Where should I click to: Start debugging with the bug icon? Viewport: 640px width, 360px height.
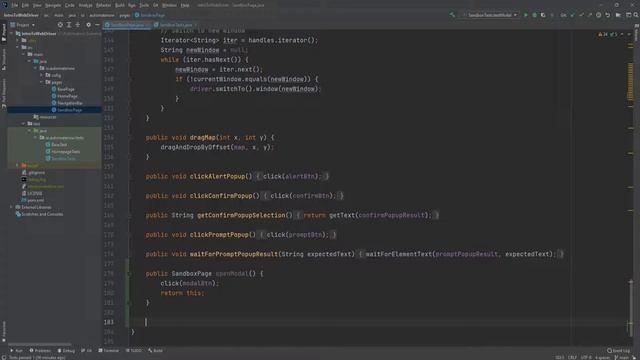coord(534,15)
